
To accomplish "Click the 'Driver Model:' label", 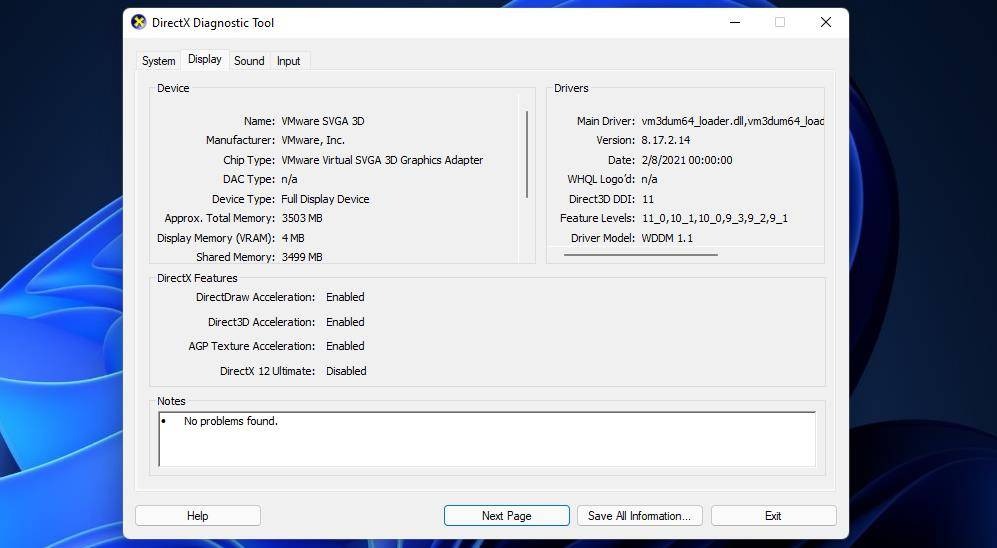I will pyautogui.click(x=603, y=238).
